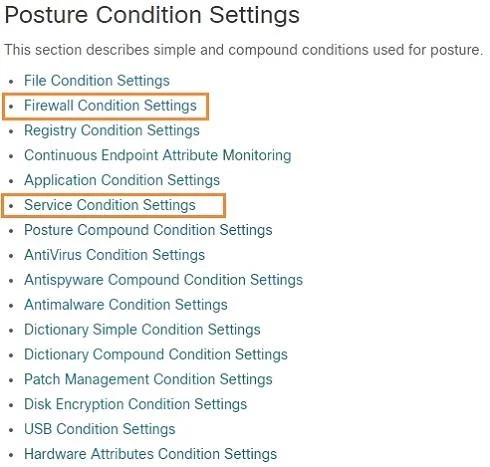Open Disk Encryption Condition Settings link
Viewport: 490px width, 467px height.
(x=135, y=404)
